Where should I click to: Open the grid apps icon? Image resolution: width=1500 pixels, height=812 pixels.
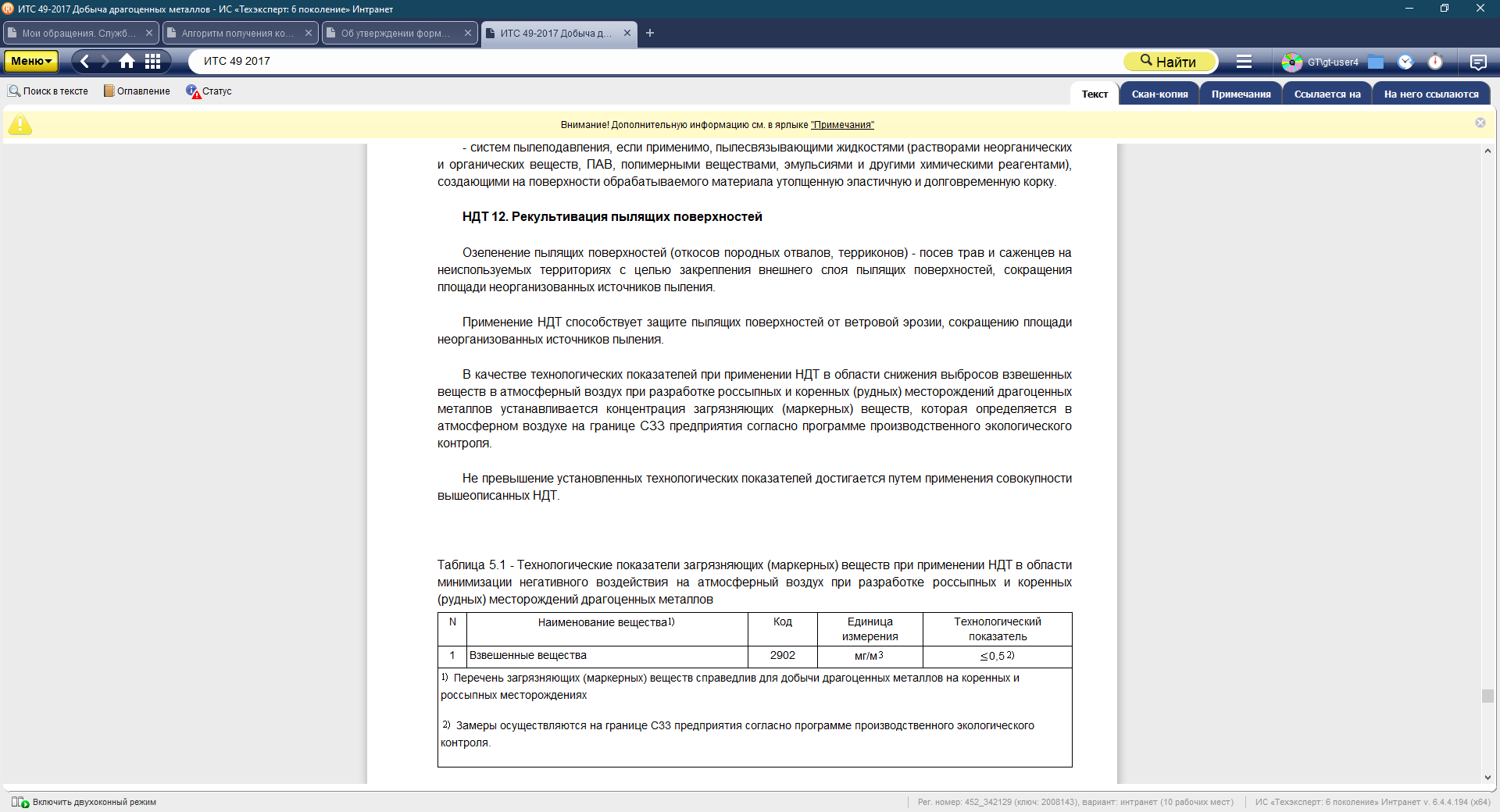coord(153,61)
